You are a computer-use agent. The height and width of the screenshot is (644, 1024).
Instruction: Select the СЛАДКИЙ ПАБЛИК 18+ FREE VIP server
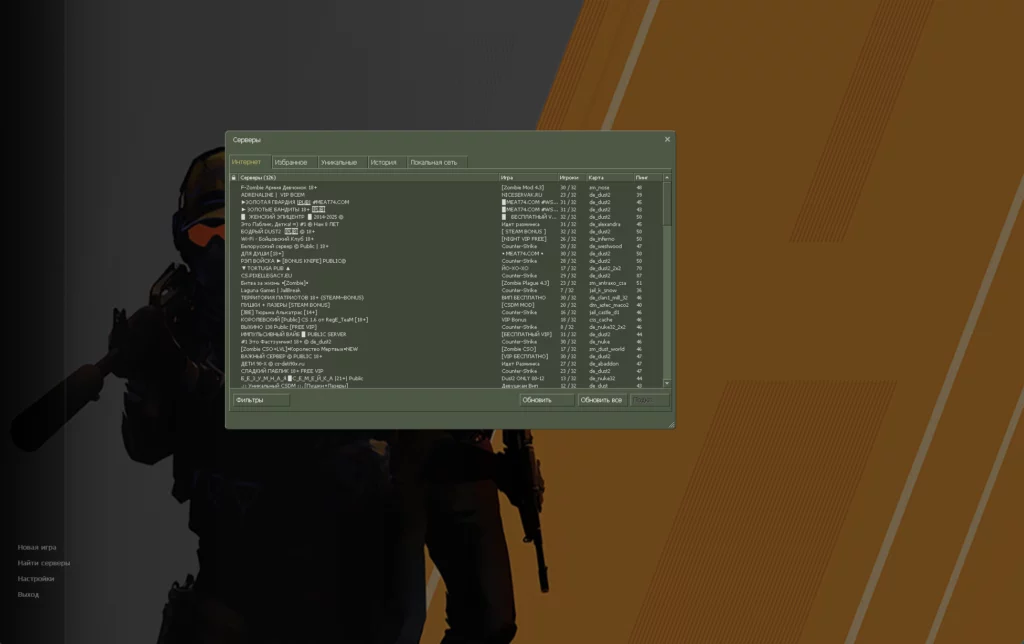pos(446,371)
